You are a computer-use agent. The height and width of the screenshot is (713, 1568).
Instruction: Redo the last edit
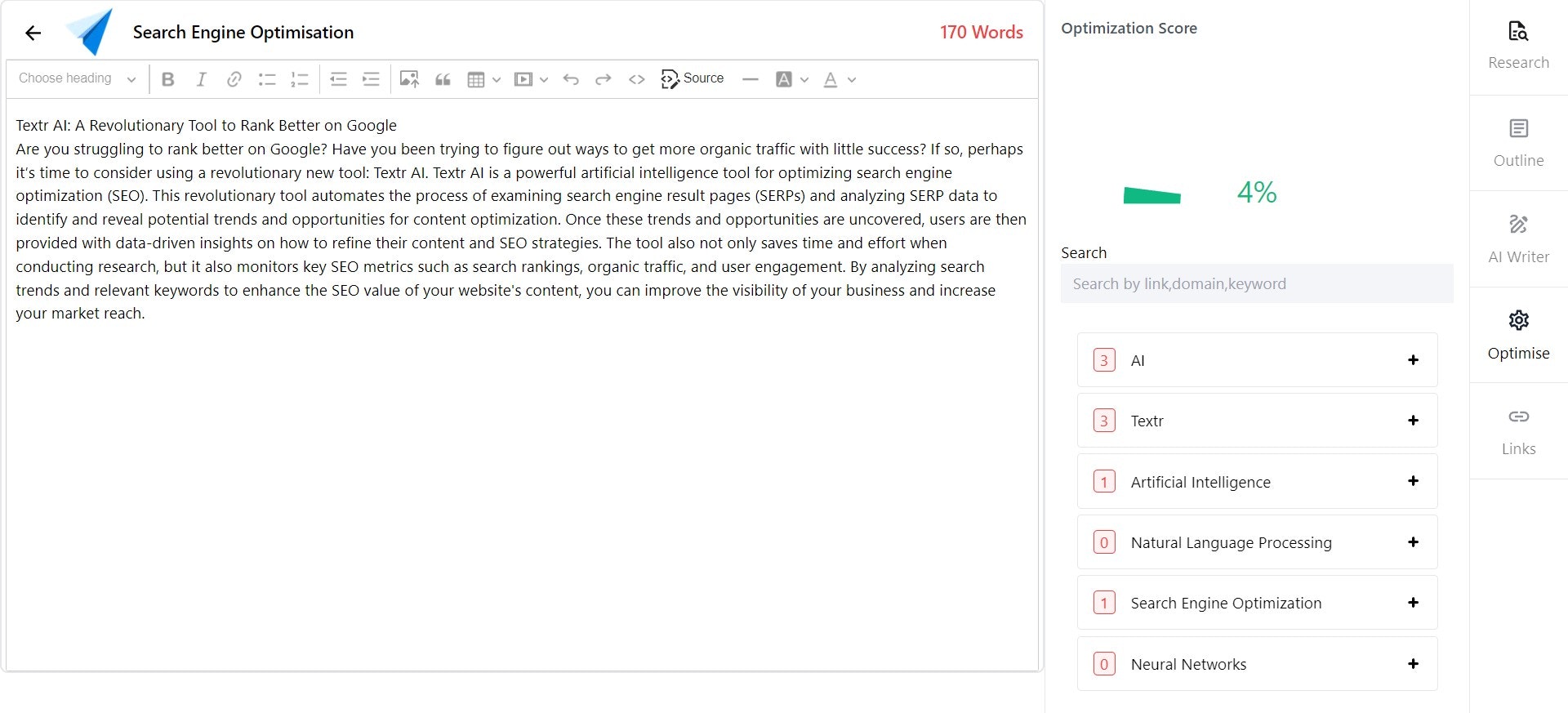604,79
